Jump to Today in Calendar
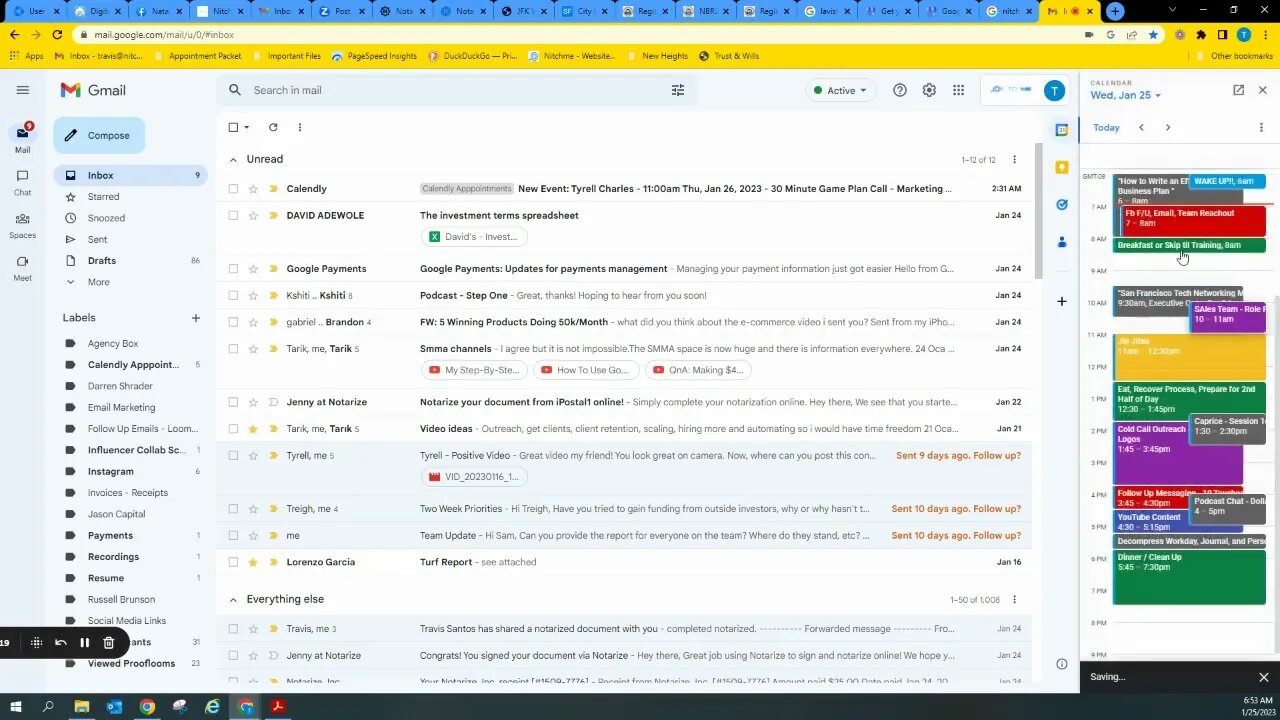The image size is (1280, 720). (1106, 128)
